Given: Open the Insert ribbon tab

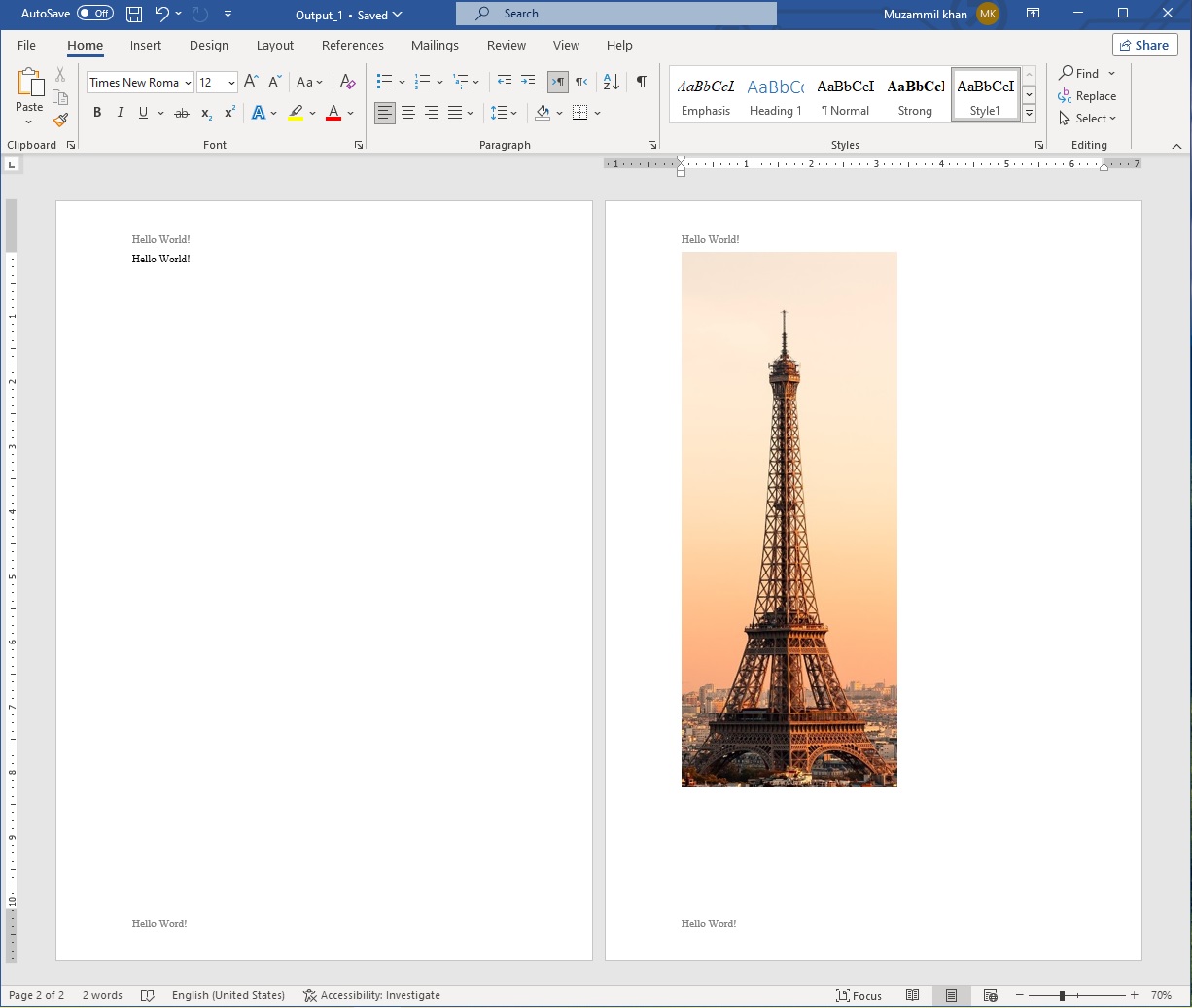Looking at the screenshot, I should coord(146,45).
